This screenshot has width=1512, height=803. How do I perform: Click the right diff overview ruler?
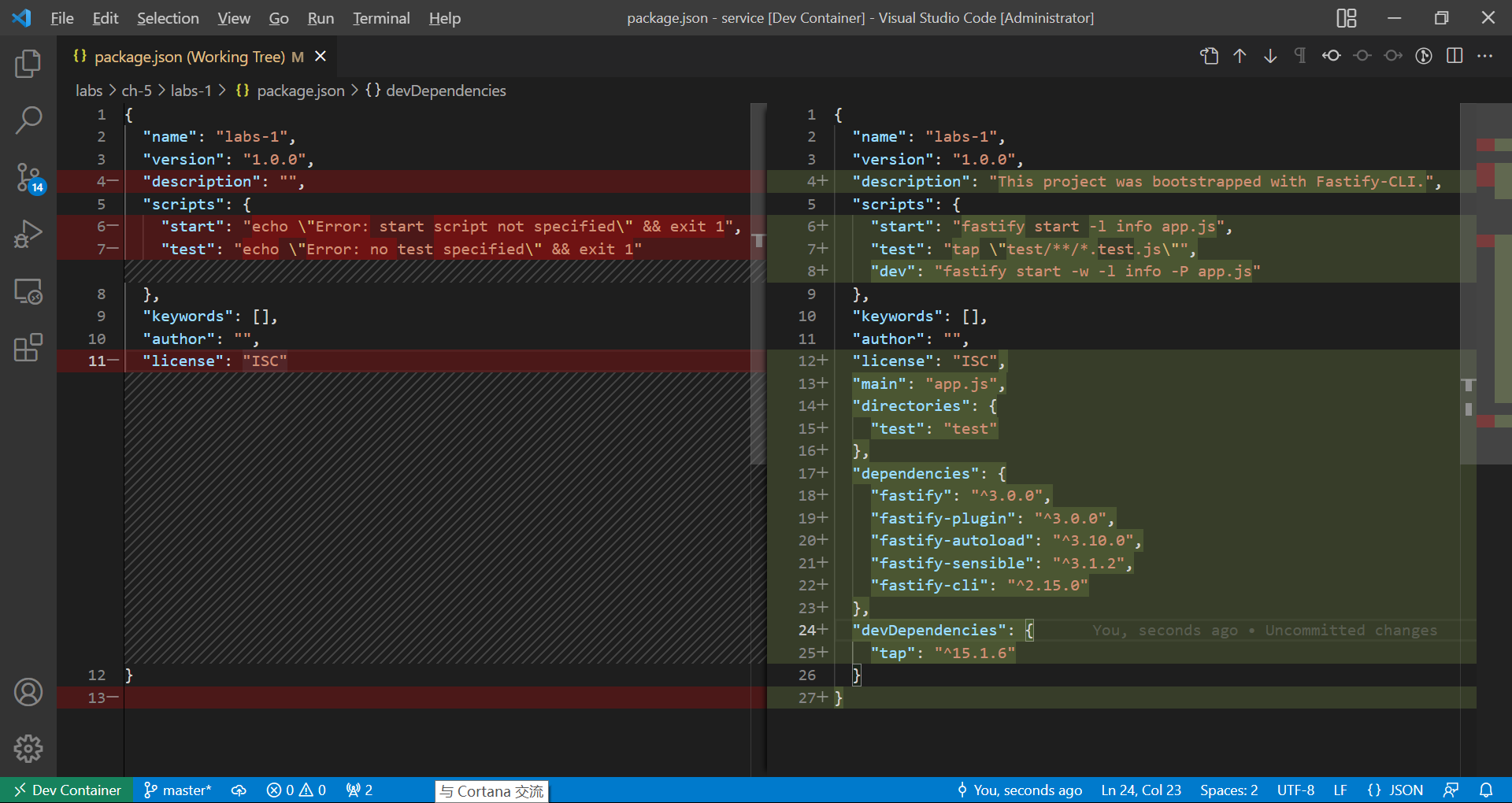tap(1494, 439)
